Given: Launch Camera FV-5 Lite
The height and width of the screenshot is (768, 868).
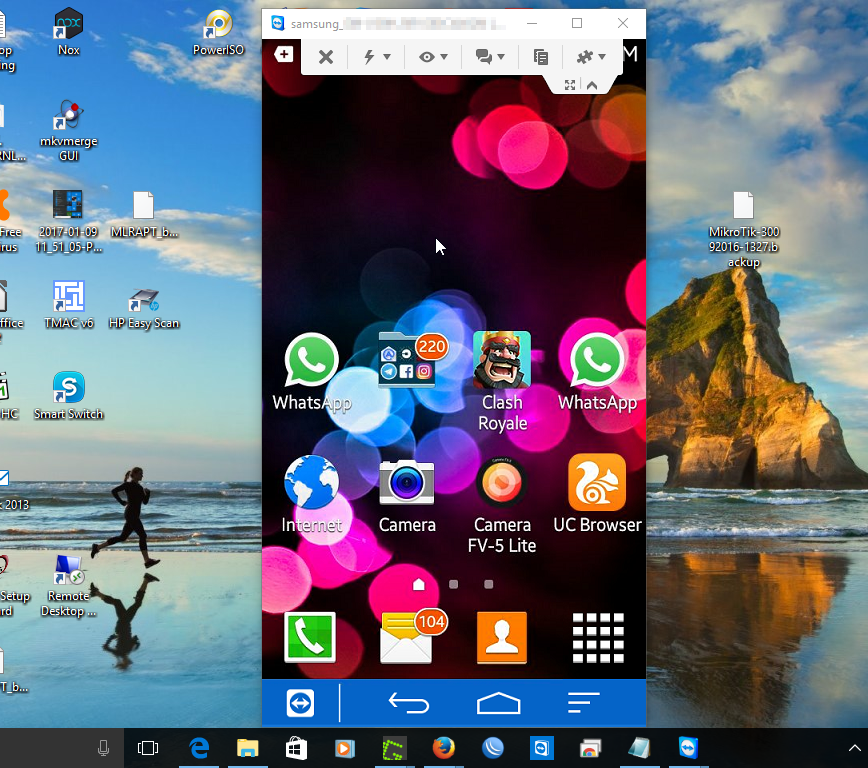Looking at the screenshot, I should point(501,483).
